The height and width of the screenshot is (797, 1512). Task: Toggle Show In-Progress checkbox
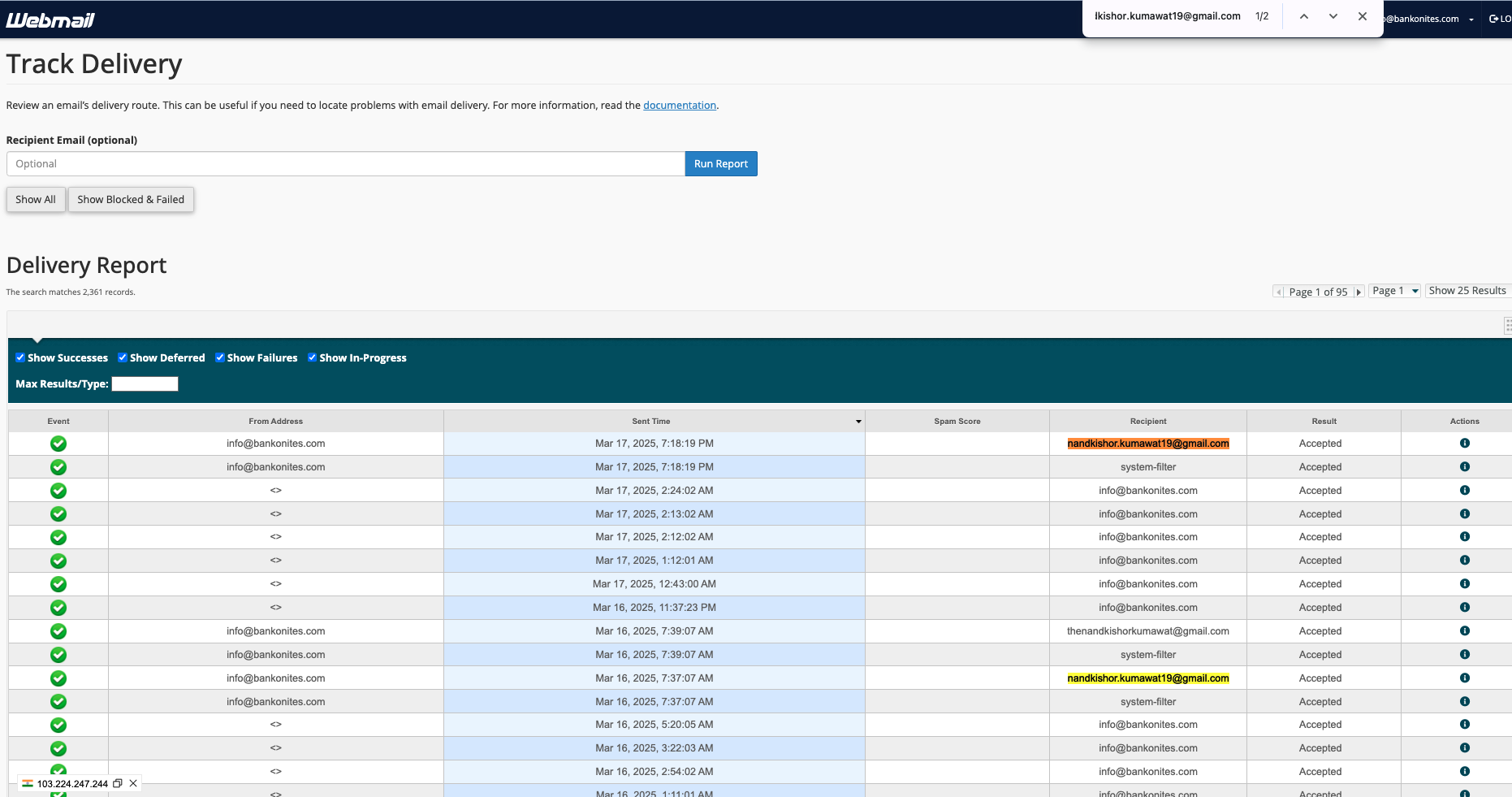point(312,357)
